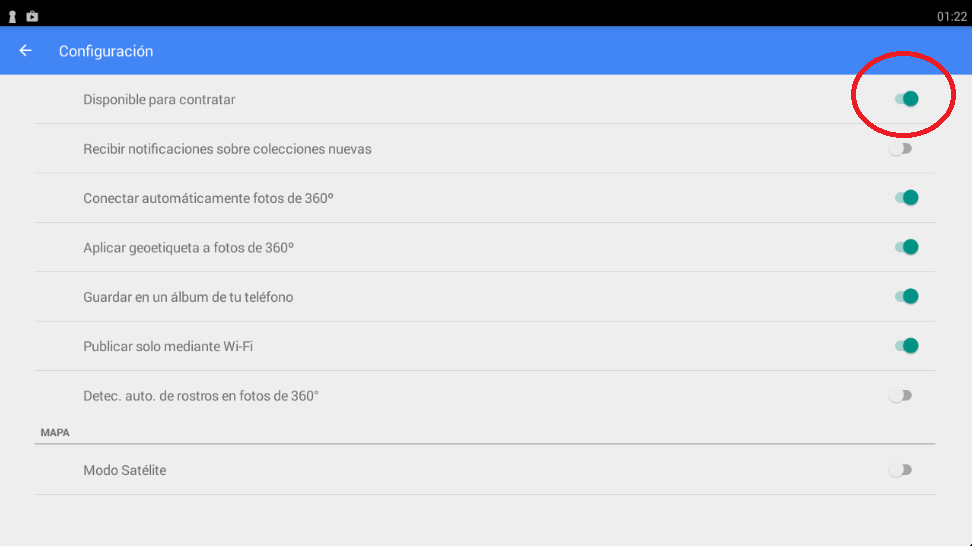Viewport: 972px width, 546px height.
Task: Turn off Conectar automáticamente fotos de 360° switch
Action: pyautogui.click(x=906, y=198)
